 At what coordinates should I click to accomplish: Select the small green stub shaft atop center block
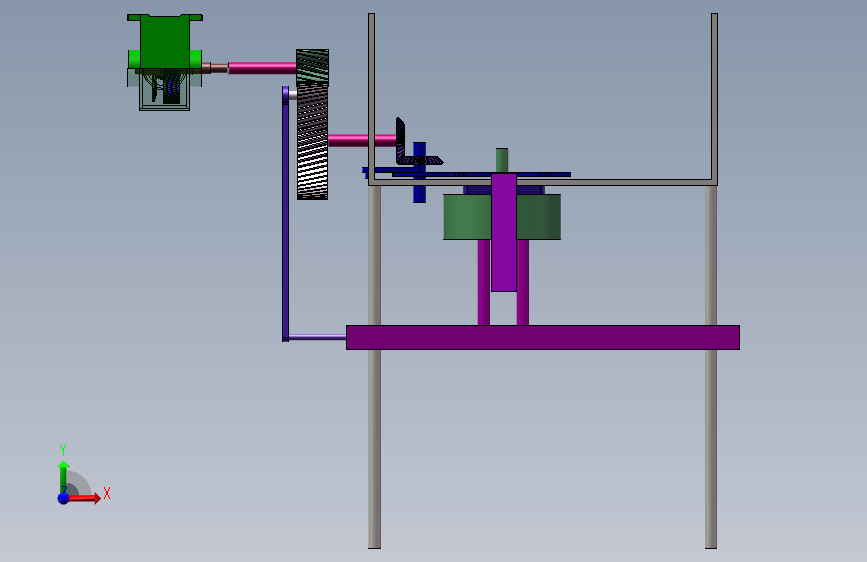tap(502, 160)
